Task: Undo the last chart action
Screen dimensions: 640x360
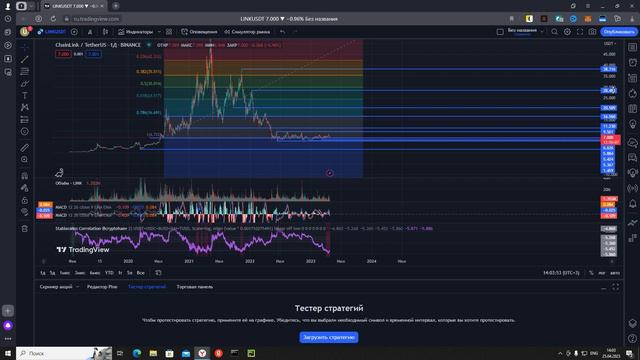Action: coord(282,31)
